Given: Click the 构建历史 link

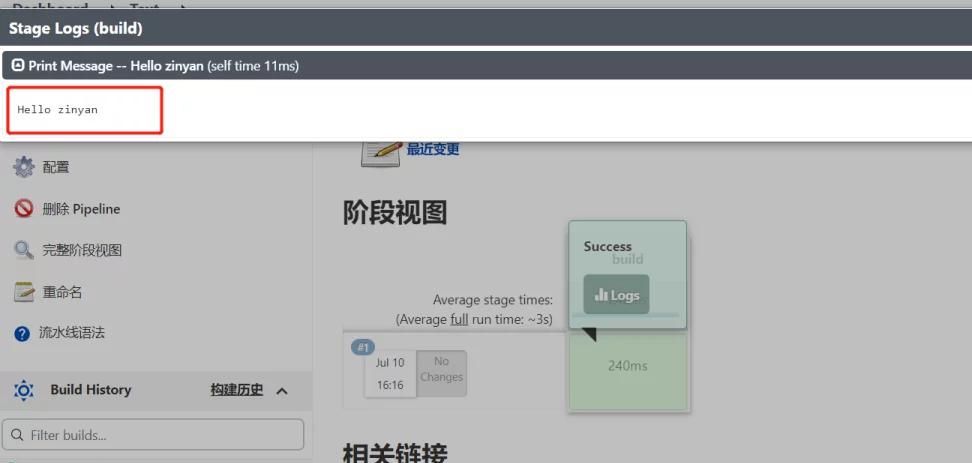Looking at the screenshot, I should [x=236, y=390].
